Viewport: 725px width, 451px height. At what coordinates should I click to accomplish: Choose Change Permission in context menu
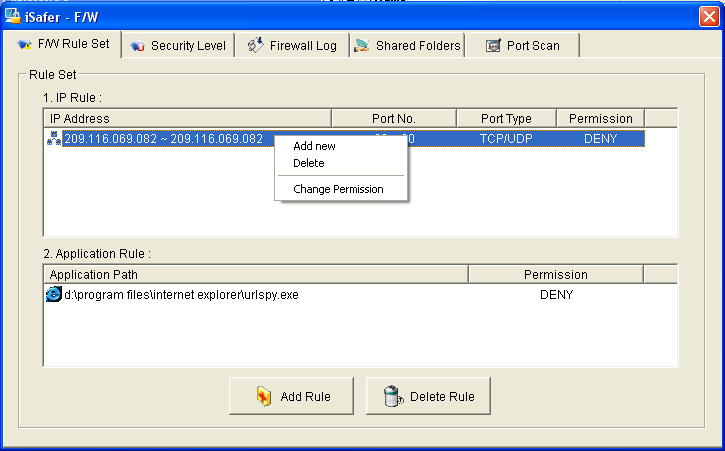click(x=338, y=189)
